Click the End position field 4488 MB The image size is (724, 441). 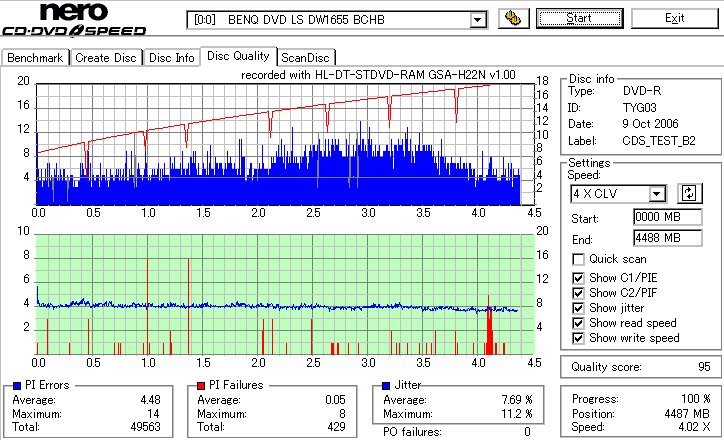668,238
